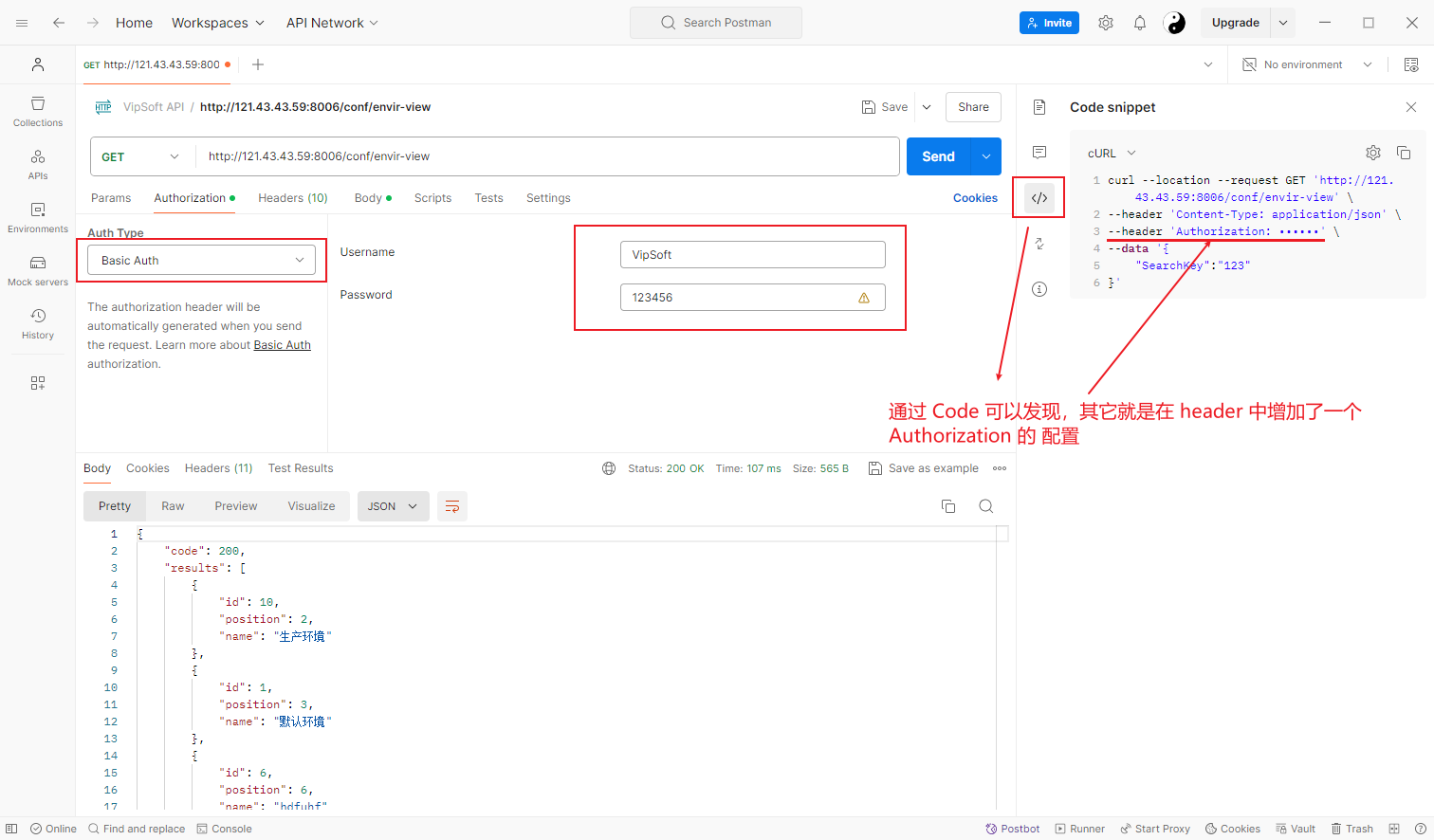Open more response options ellipsis

(x=1000, y=468)
